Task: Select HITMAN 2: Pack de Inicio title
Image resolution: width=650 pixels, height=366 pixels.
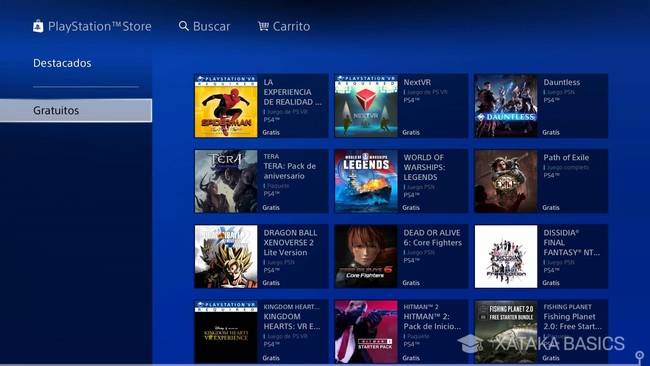Action: click(x=432, y=321)
